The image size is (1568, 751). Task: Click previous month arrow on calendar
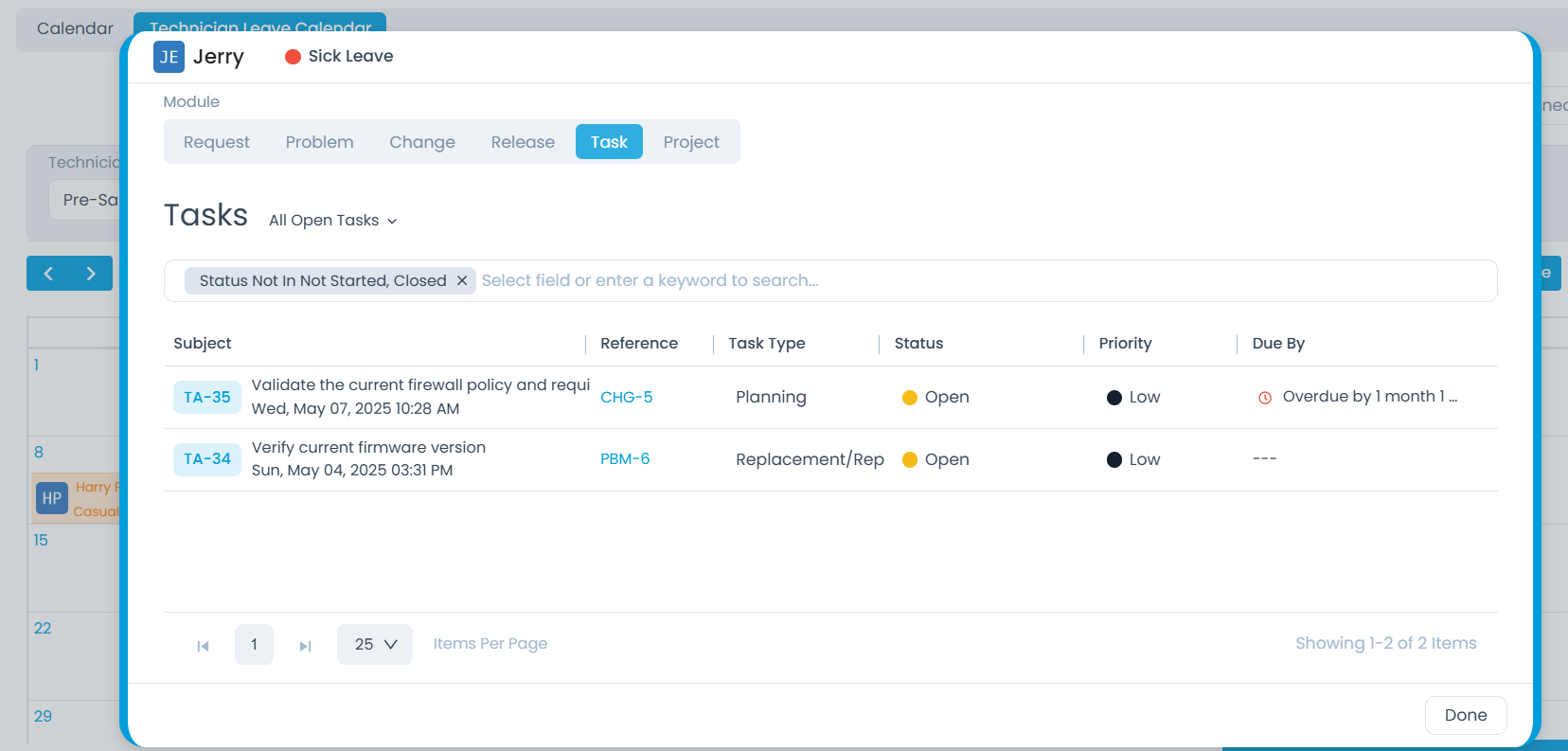(x=48, y=274)
